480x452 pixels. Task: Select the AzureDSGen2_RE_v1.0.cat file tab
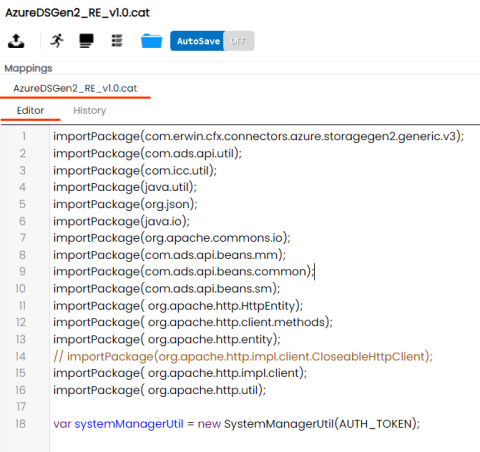pos(75,88)
